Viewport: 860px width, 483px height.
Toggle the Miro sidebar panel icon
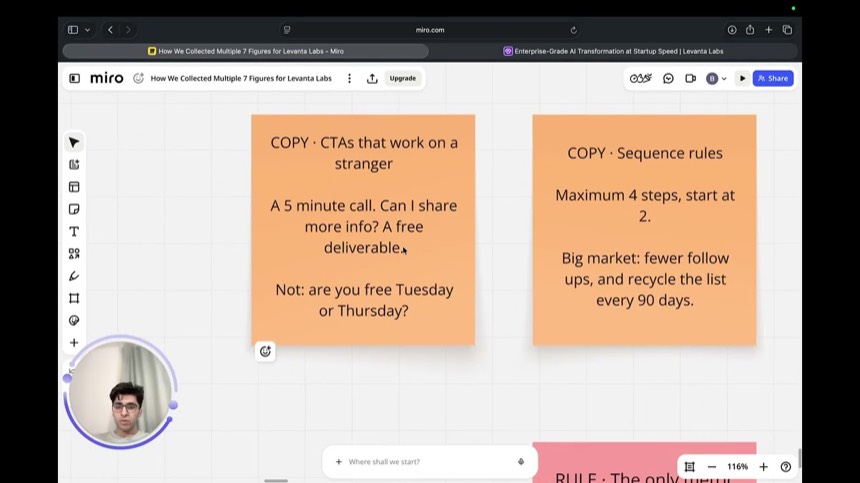click(75, 78)
